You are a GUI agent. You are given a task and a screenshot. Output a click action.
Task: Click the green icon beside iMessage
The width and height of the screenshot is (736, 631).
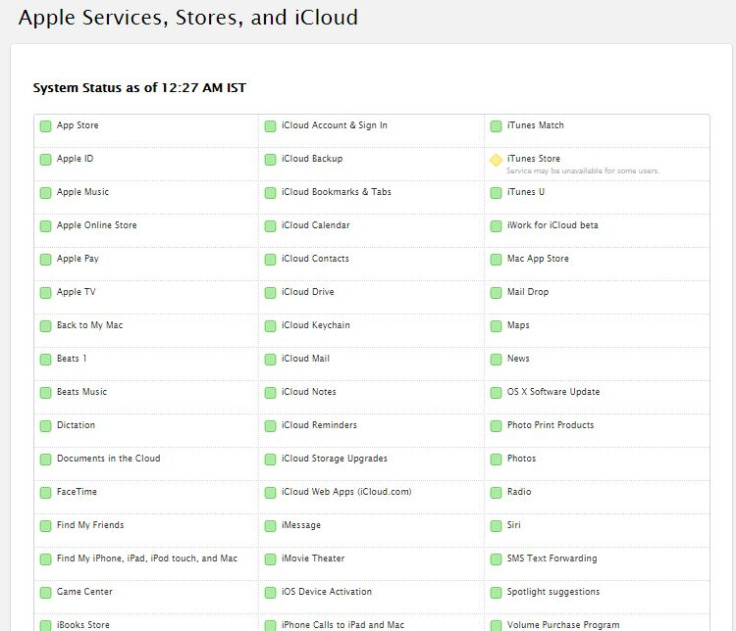270,526
